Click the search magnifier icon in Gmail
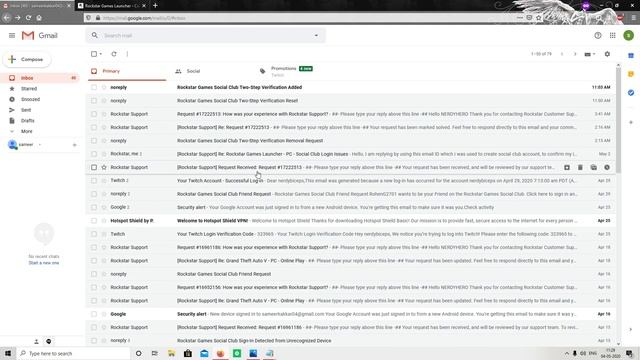 tap(95, 36)
